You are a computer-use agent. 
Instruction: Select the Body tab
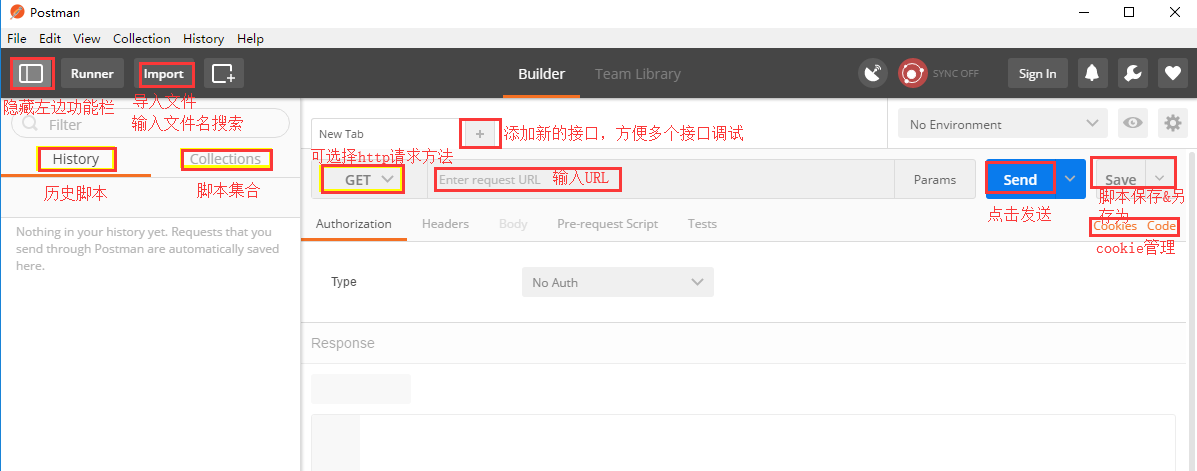513,224
